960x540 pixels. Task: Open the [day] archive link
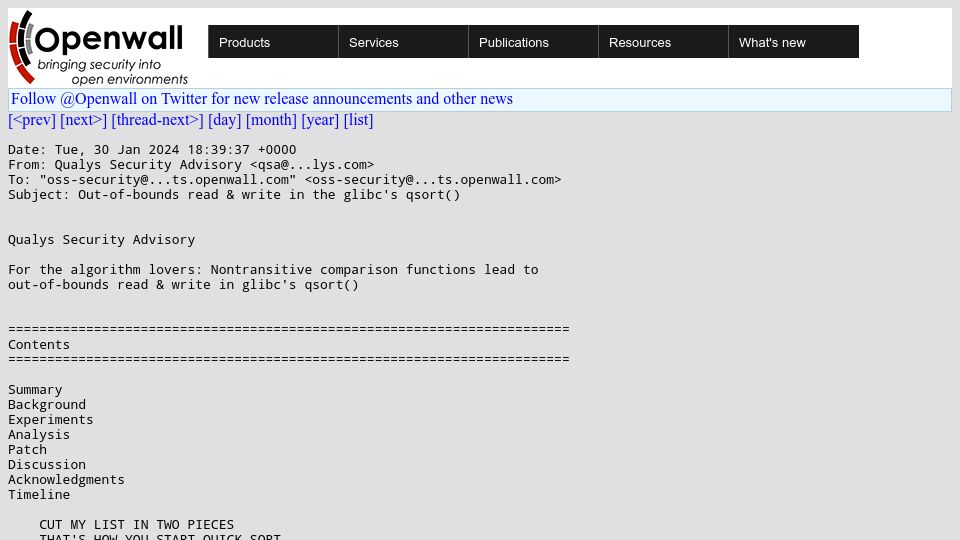coord(225,120)
